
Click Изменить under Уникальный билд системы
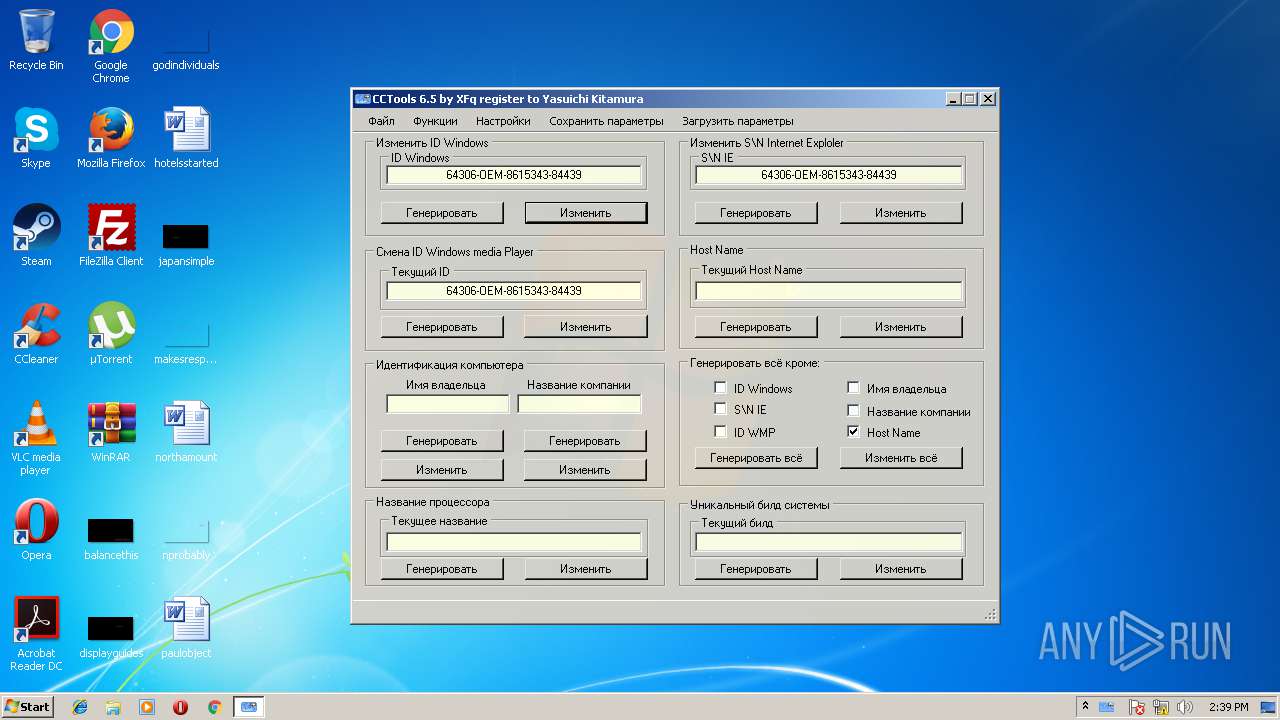901,569
